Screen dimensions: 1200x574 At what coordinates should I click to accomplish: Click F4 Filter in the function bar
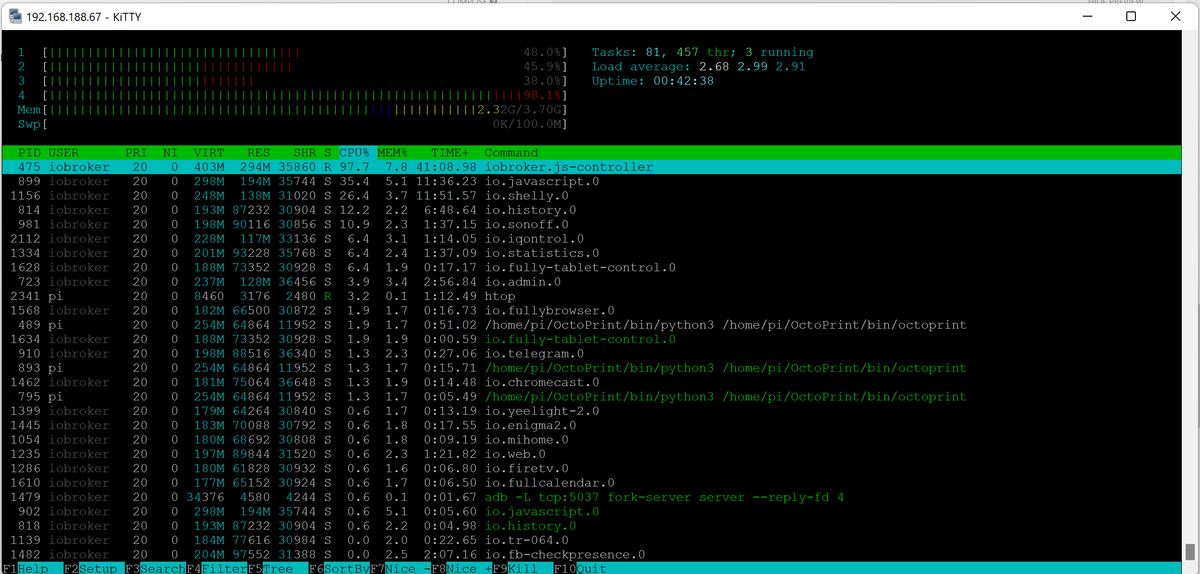(x=217, y=568)
